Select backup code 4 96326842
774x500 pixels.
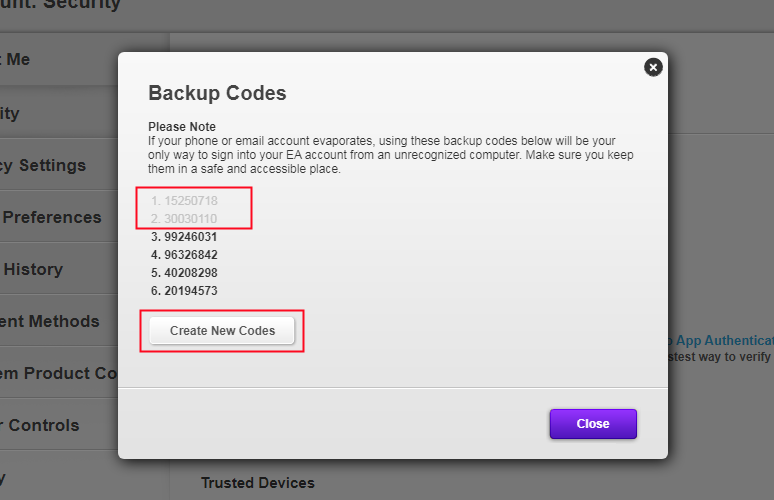(184, 255)
